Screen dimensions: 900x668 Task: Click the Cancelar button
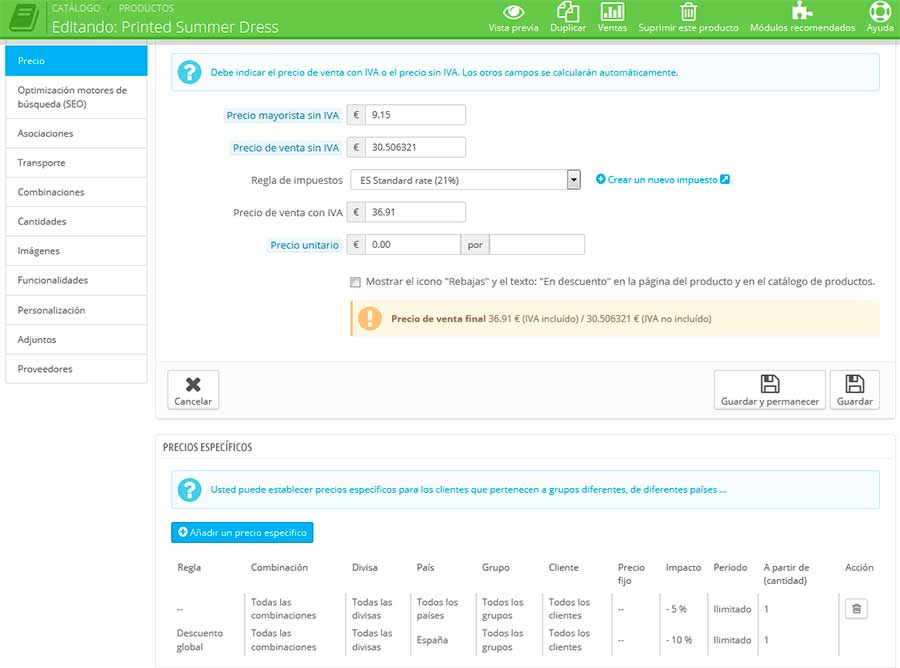point(193,390)
